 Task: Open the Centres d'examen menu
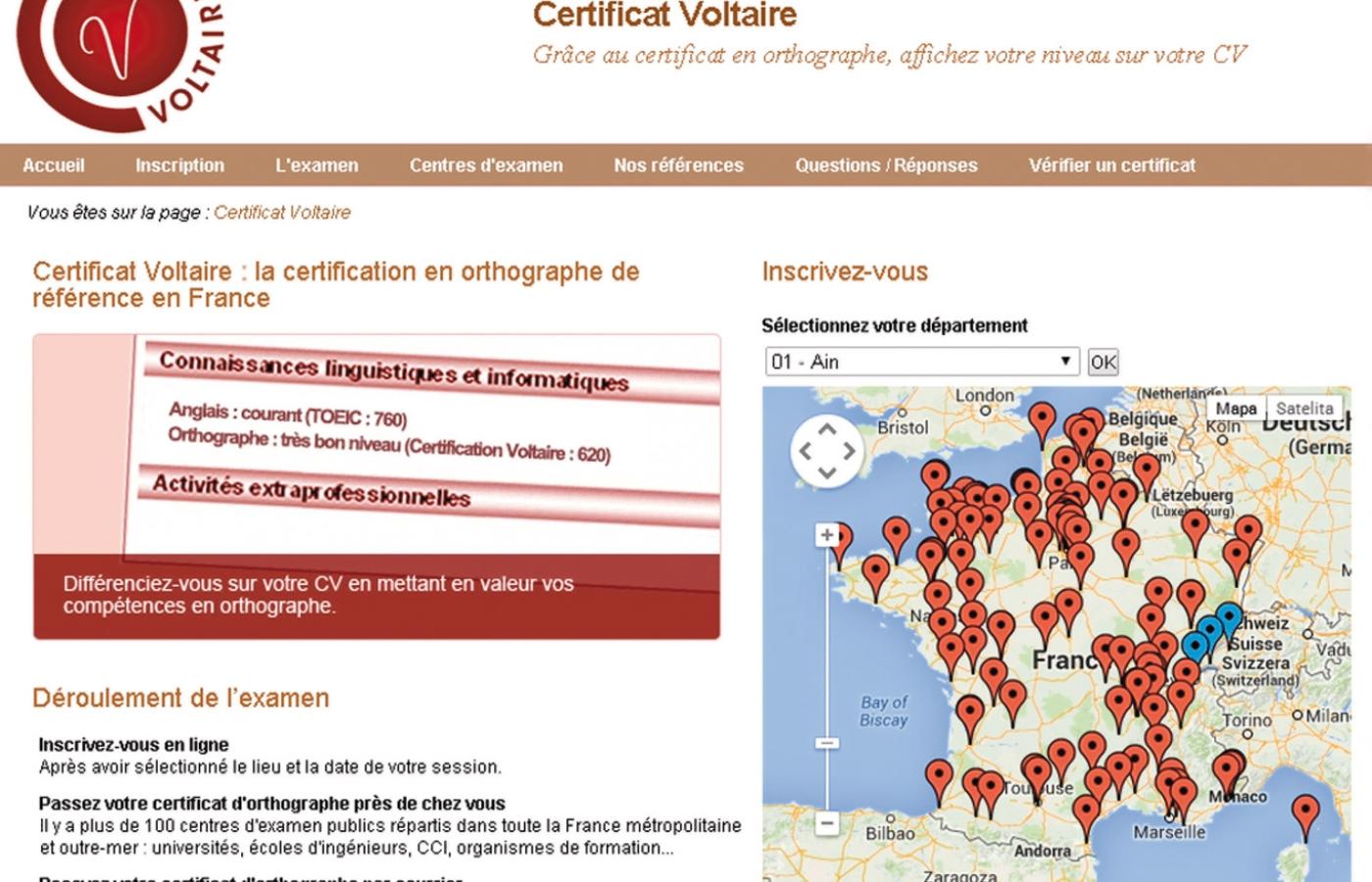point(486,166)
